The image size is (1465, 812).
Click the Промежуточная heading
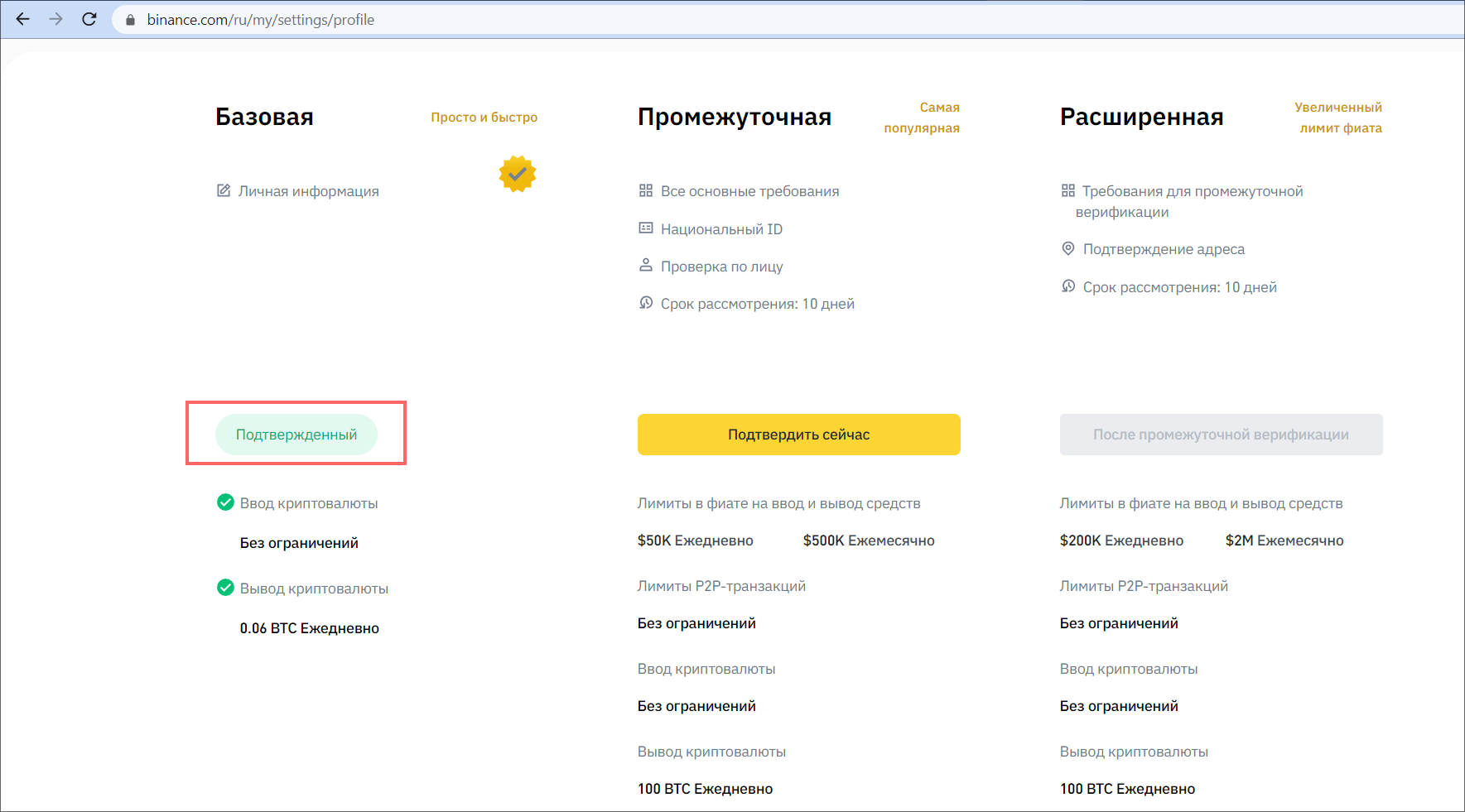735,117
